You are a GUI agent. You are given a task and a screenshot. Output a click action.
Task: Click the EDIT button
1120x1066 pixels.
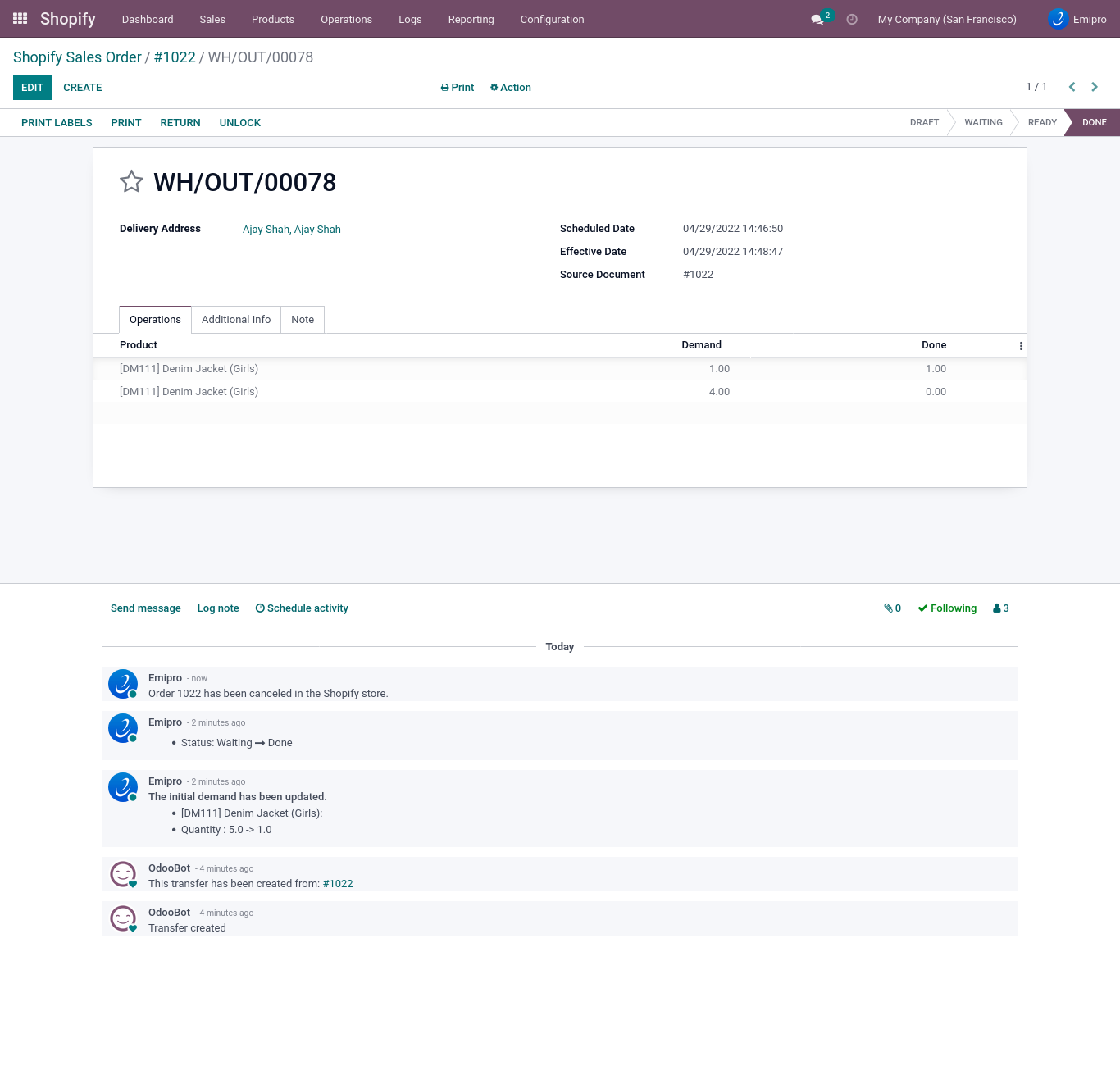coord(32,88)
